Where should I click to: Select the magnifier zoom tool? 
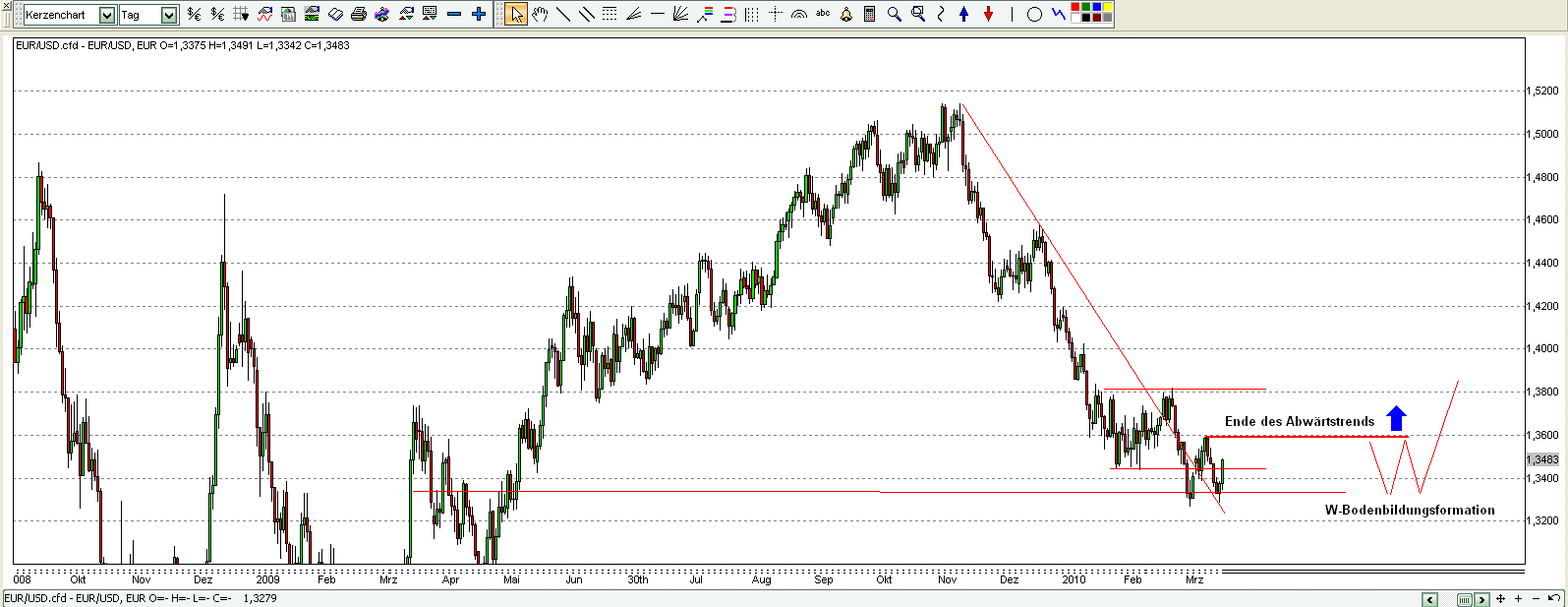coord(895,14)
